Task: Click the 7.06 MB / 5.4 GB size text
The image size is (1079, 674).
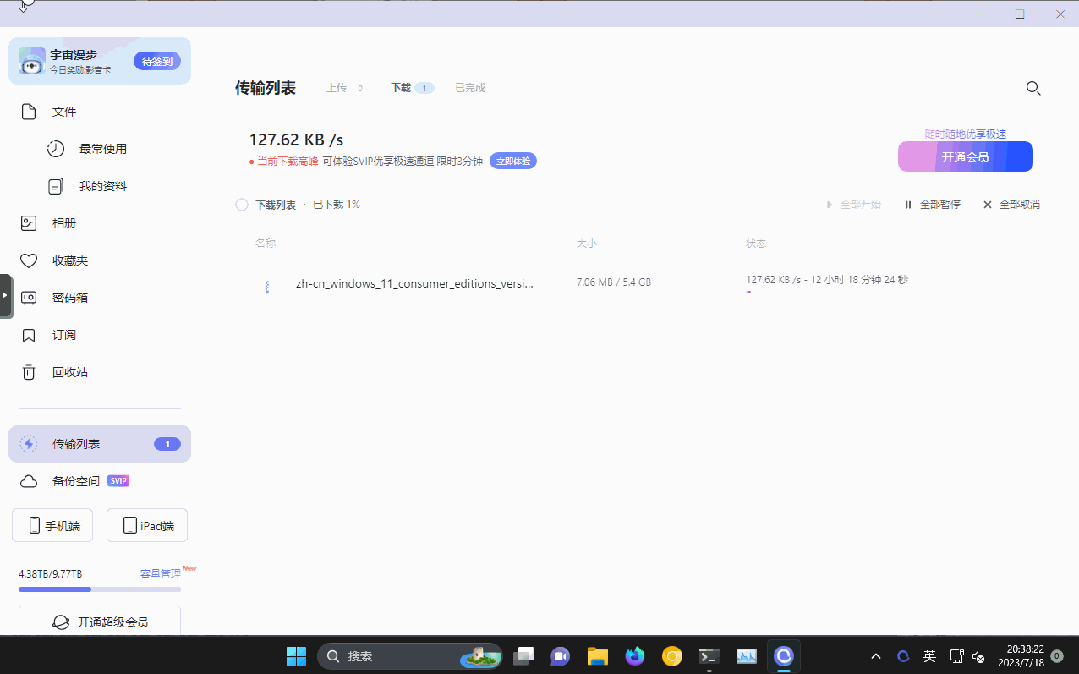Action: (x=613, y=282)
